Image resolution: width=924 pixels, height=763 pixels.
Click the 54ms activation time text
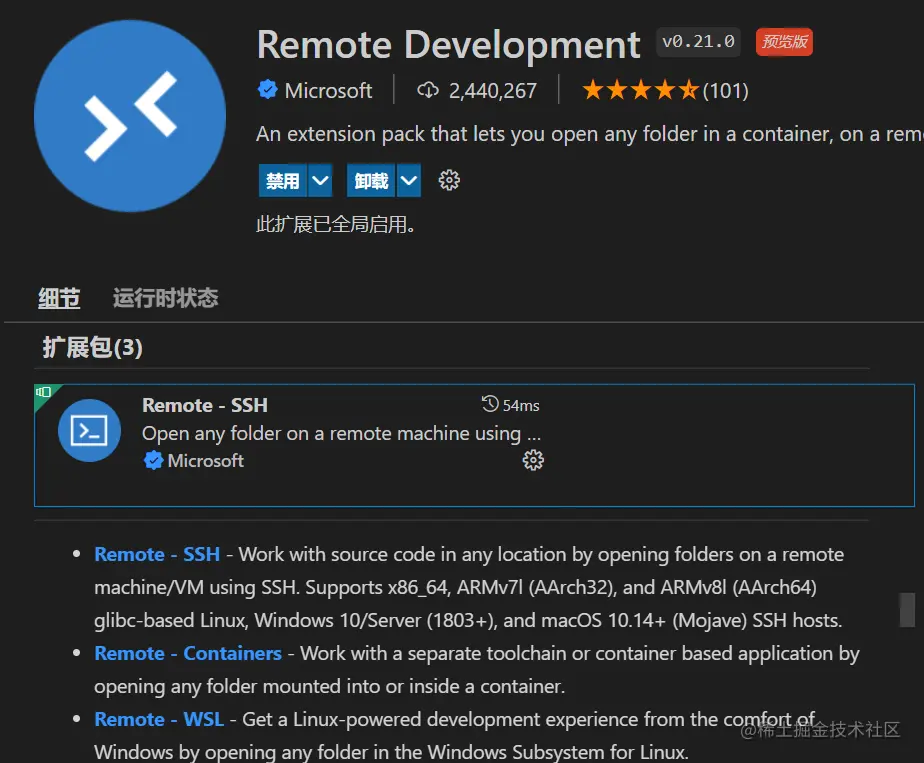[521, 405]
